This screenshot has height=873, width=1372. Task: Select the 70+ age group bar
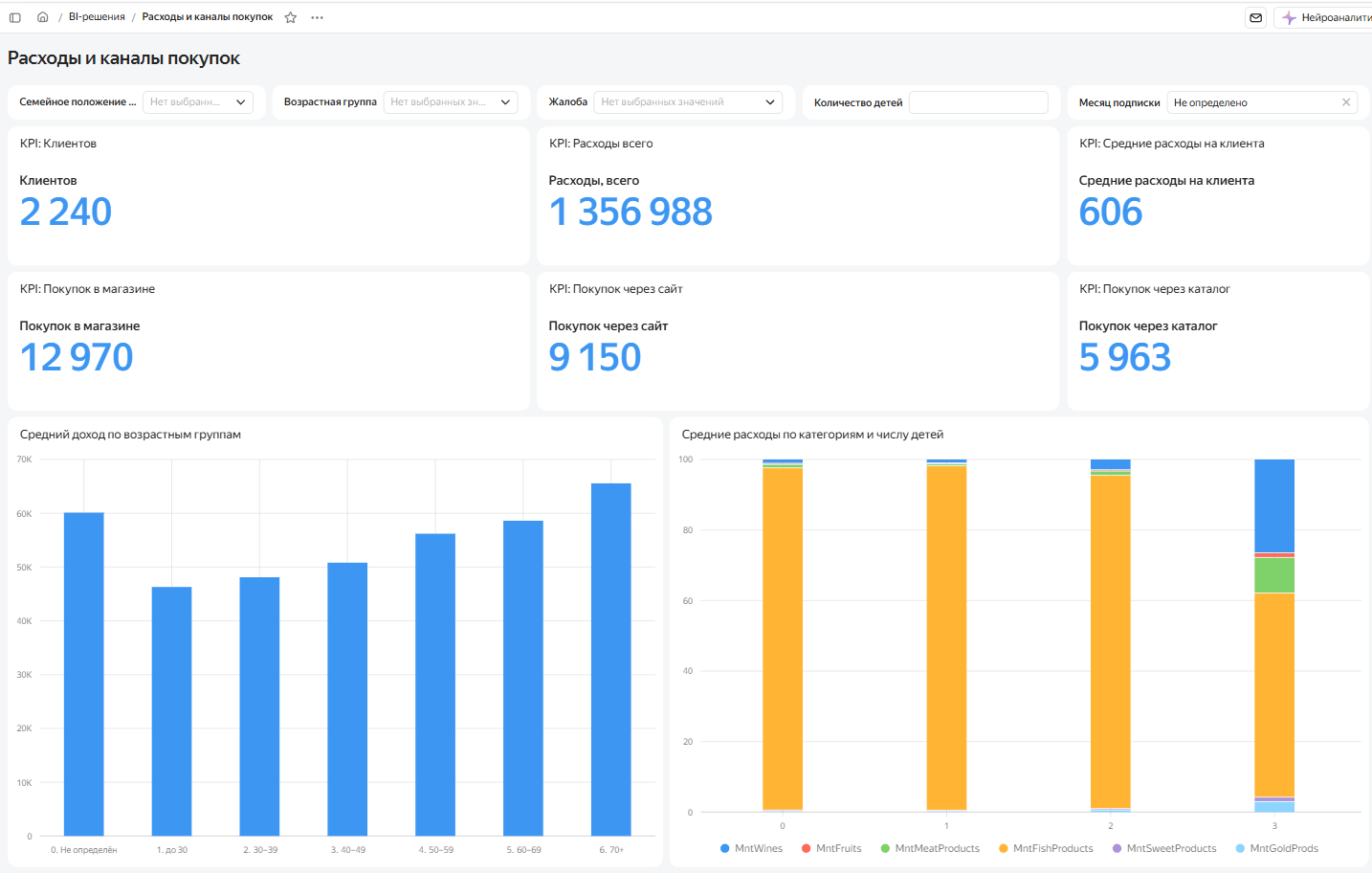click(x=611, y=660)
